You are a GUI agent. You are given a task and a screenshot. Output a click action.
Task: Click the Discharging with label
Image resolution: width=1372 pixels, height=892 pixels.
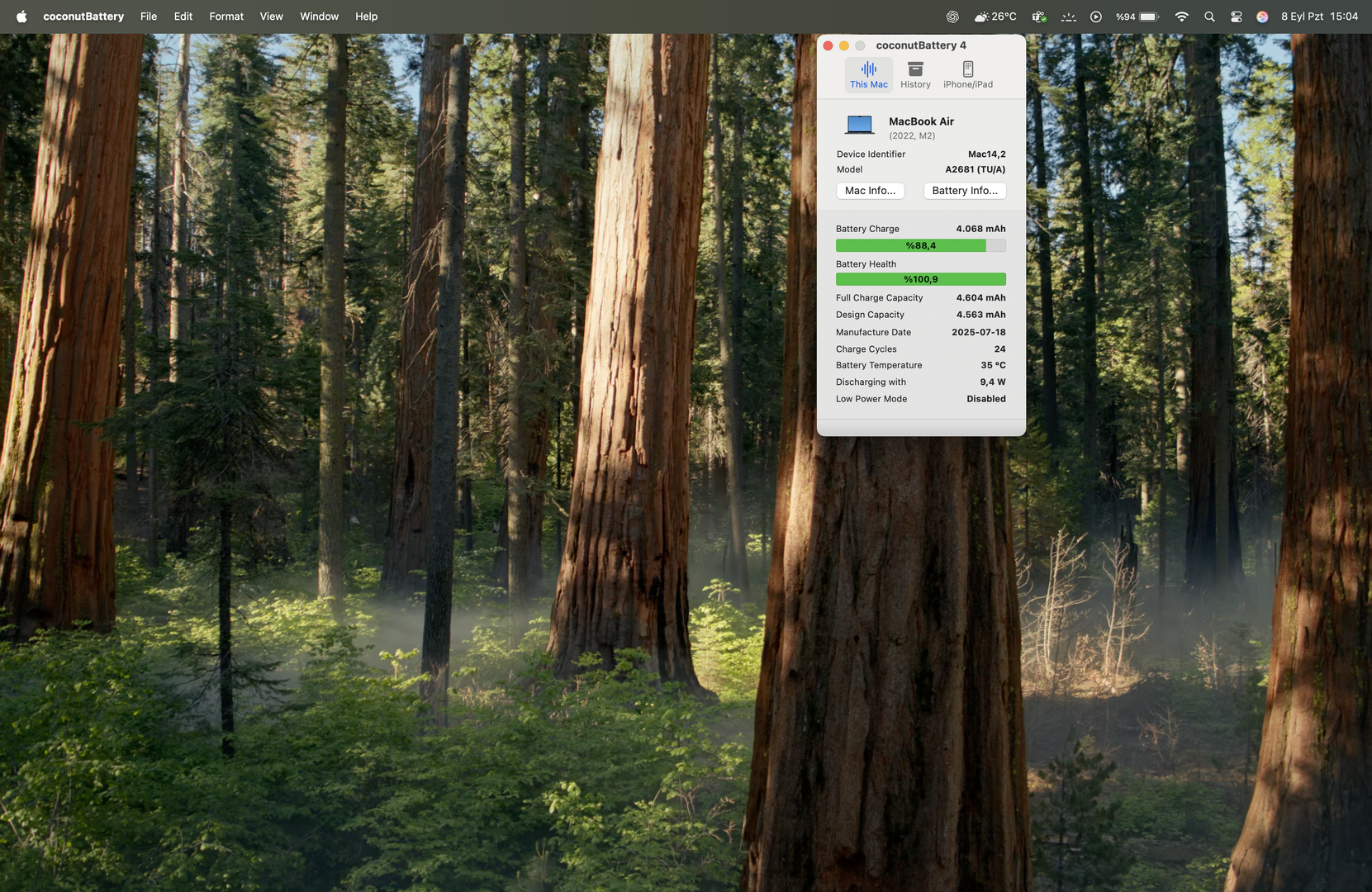pyautogui.click(x=871, y=382)
